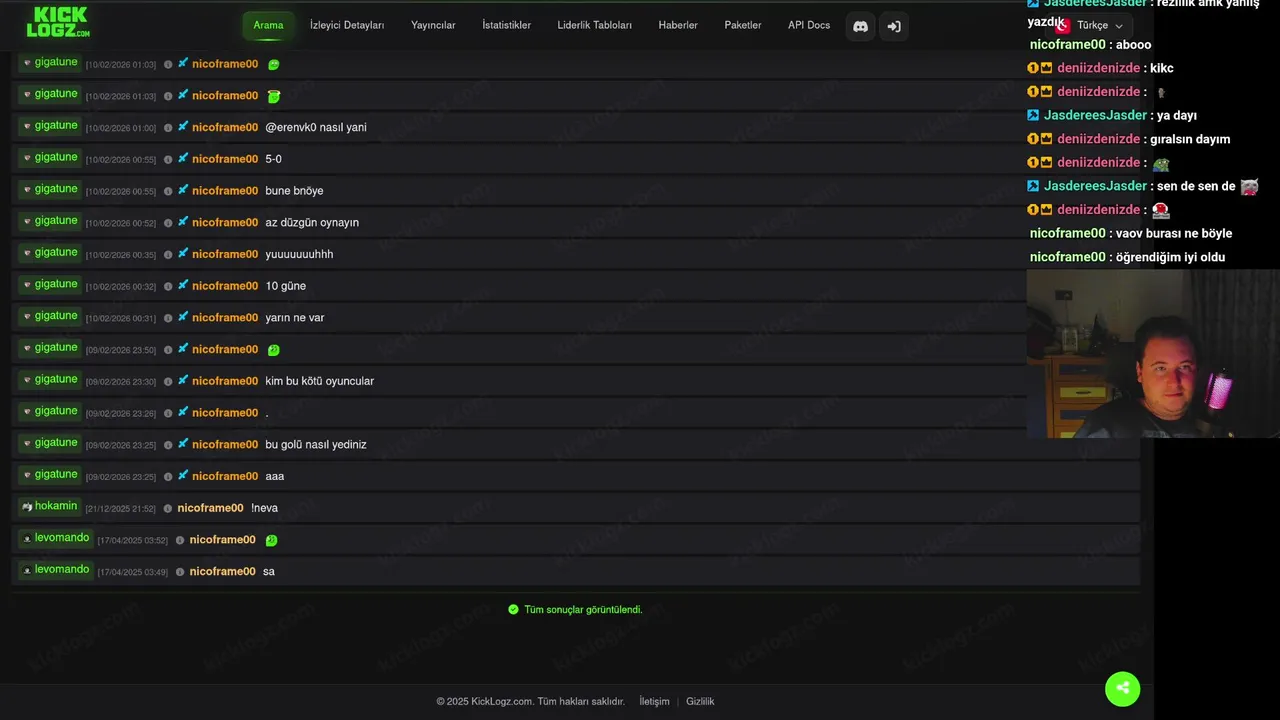Click the green share button
The image size is (1280, 720).
(1122, 688)
